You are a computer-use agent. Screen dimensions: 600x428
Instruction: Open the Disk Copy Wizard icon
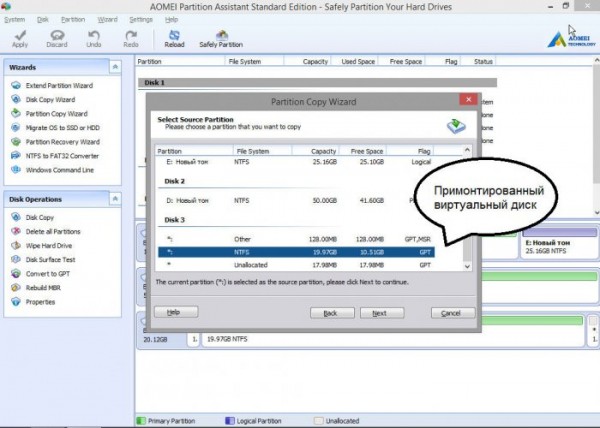click(x=16, y=99)
